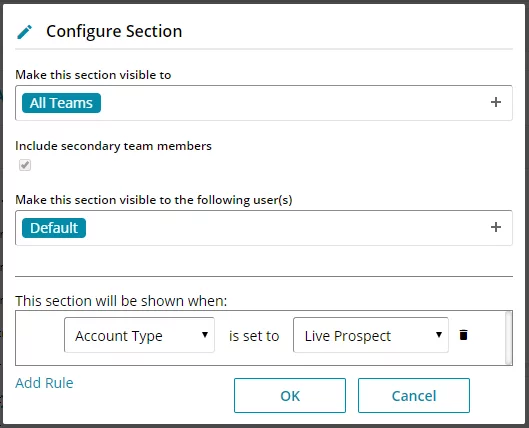
Task: Click the Add Rule link
Action: click(44, 383)
